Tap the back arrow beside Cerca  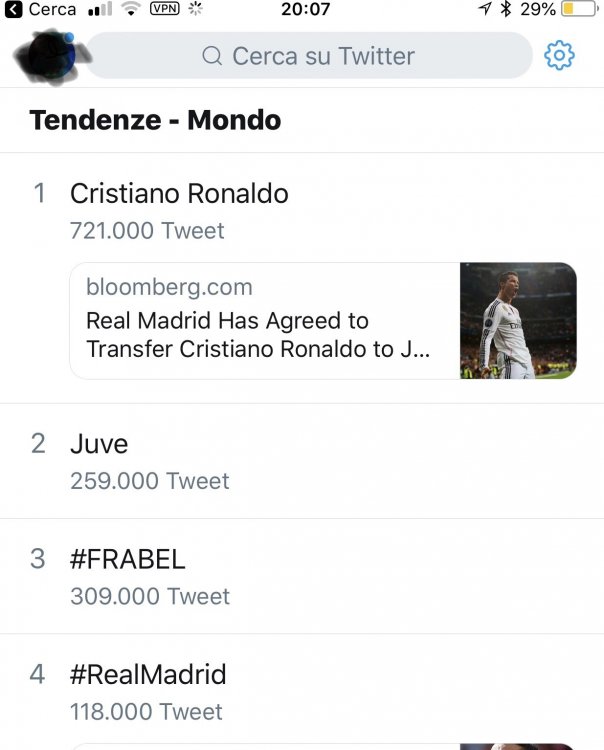coord(13,9)
